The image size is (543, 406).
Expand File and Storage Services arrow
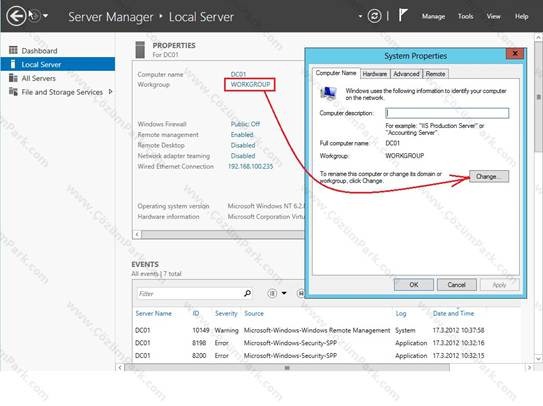point(110,92)
